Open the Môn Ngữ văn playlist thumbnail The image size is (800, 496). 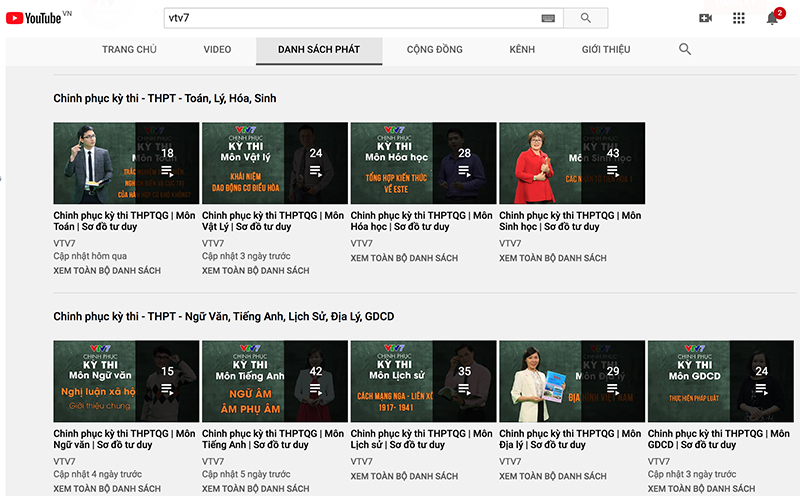point(126,381)
